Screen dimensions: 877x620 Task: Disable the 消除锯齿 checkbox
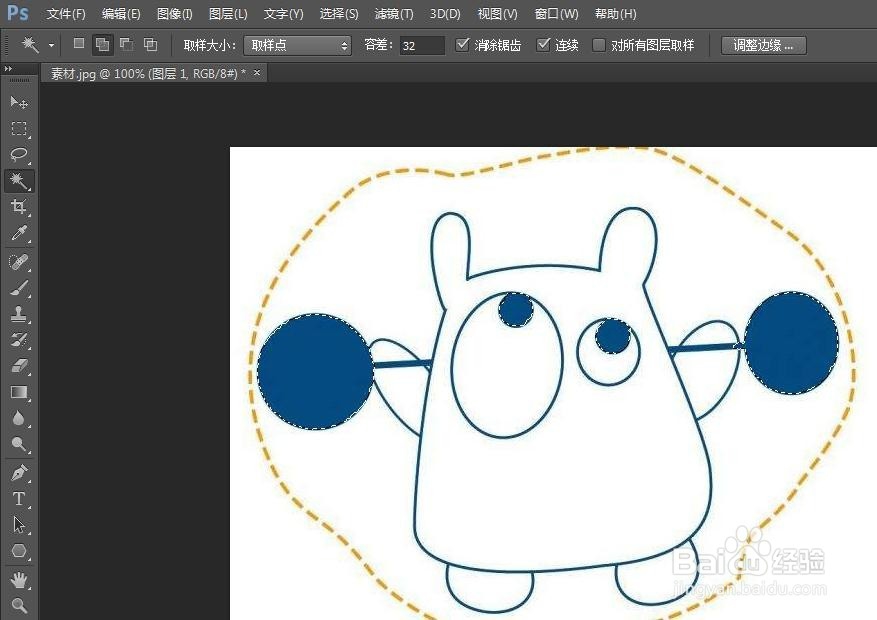point(463,45)
